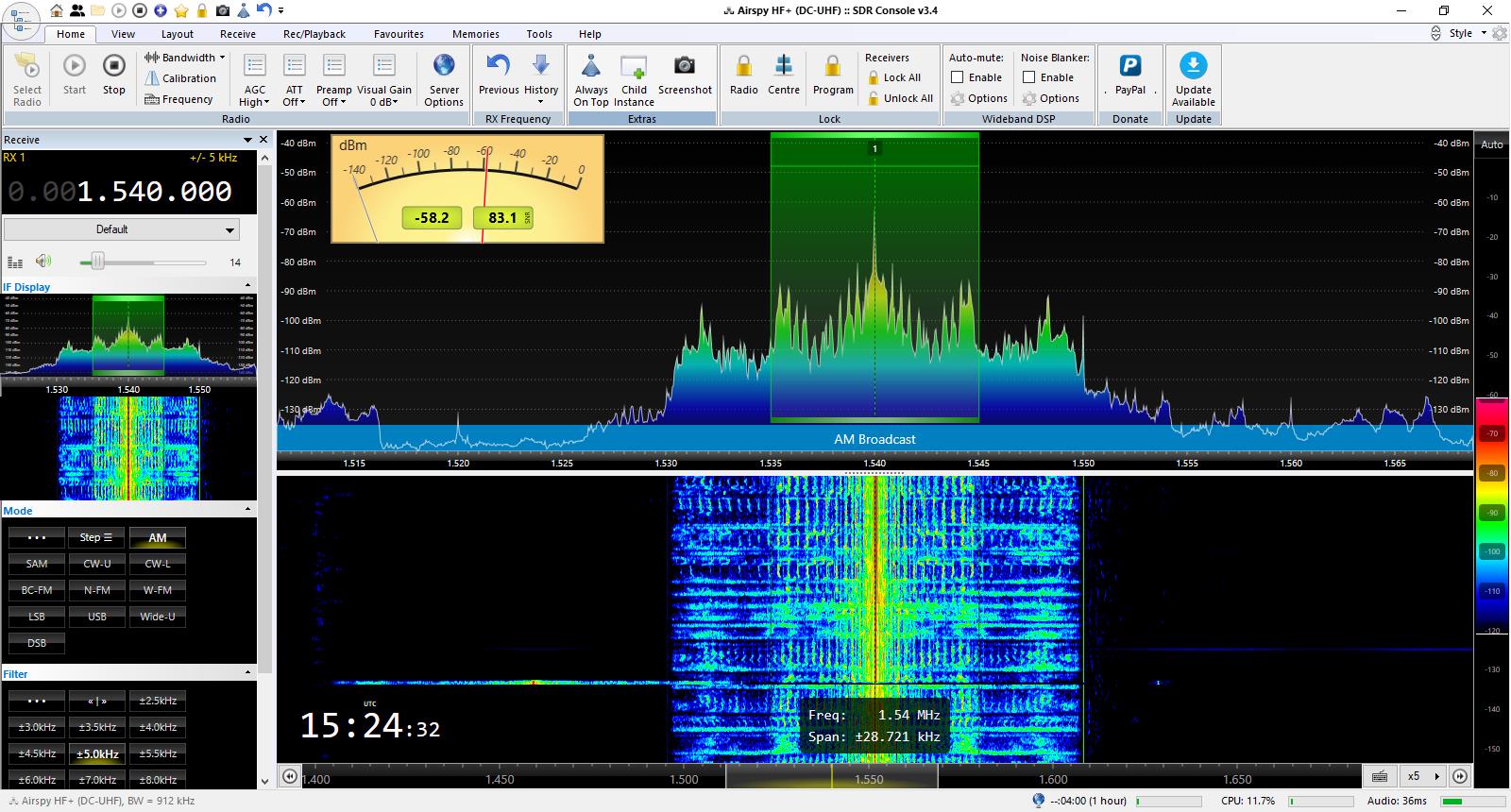Click Always On Top icon
This screenshot has width=1511, height=812.
(x=591, y=66)
